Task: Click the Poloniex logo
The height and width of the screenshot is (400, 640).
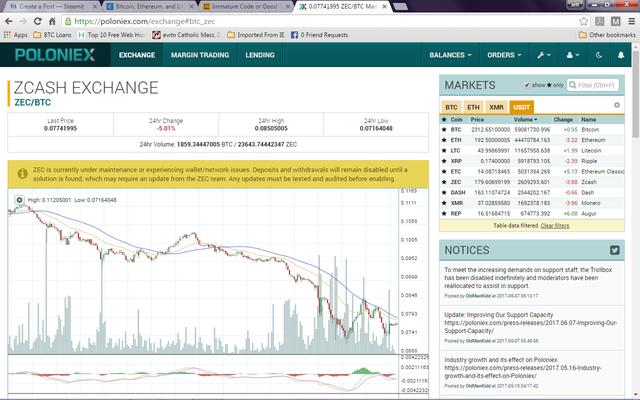Action: pos(55,55)
